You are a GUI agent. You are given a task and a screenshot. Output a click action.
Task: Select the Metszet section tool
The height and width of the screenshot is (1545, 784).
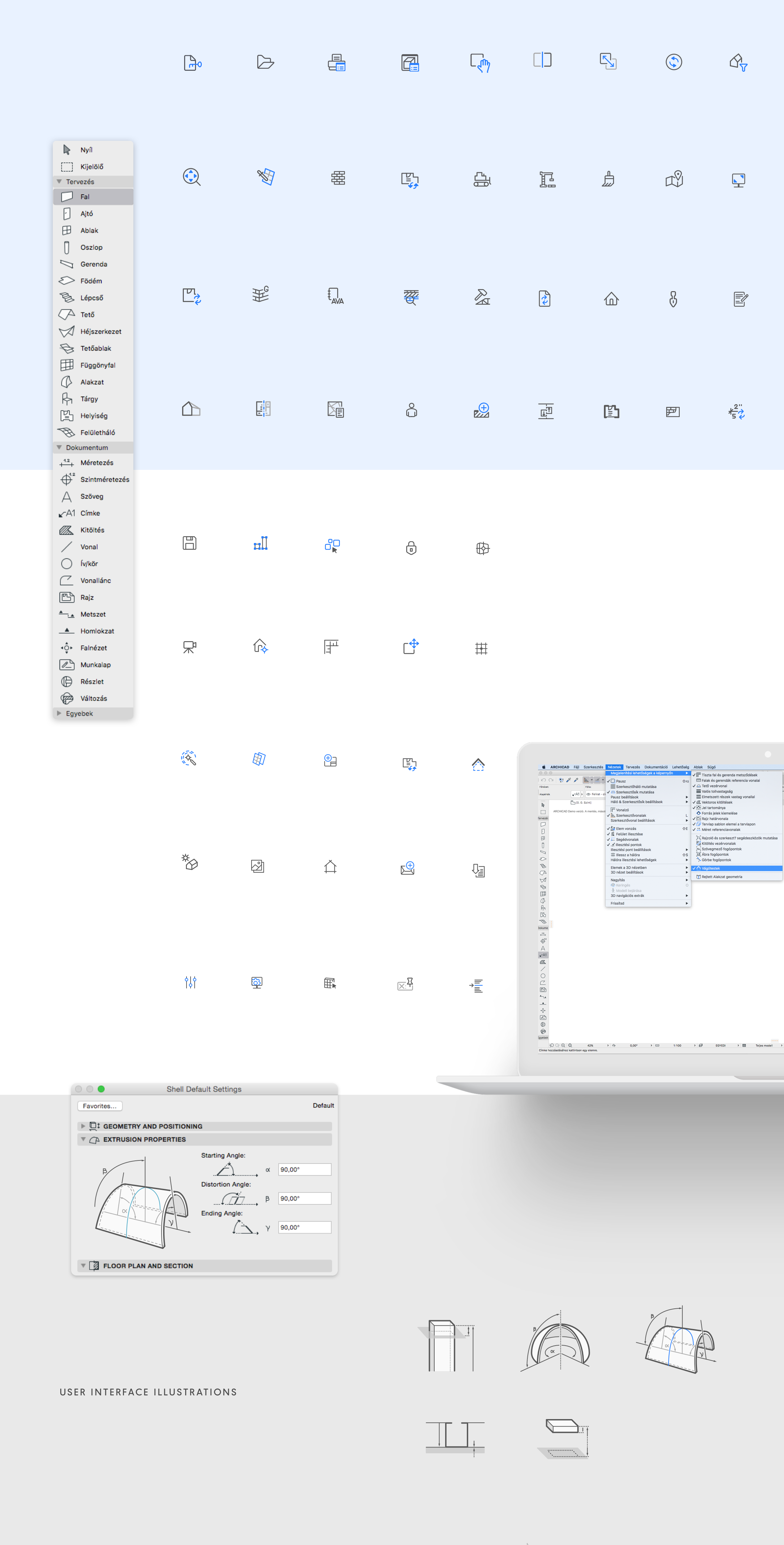pos(93,614)
